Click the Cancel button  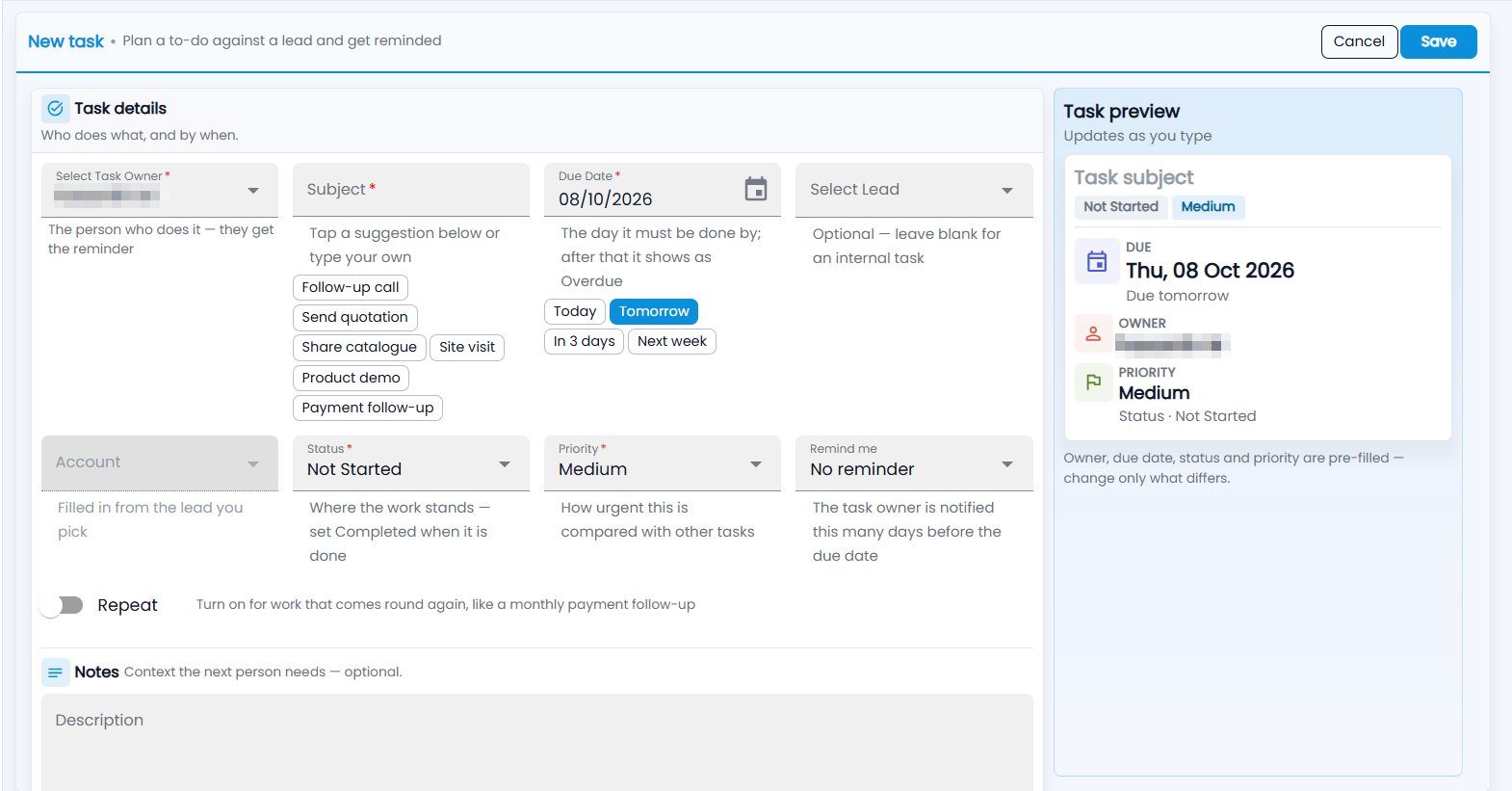1359,41
